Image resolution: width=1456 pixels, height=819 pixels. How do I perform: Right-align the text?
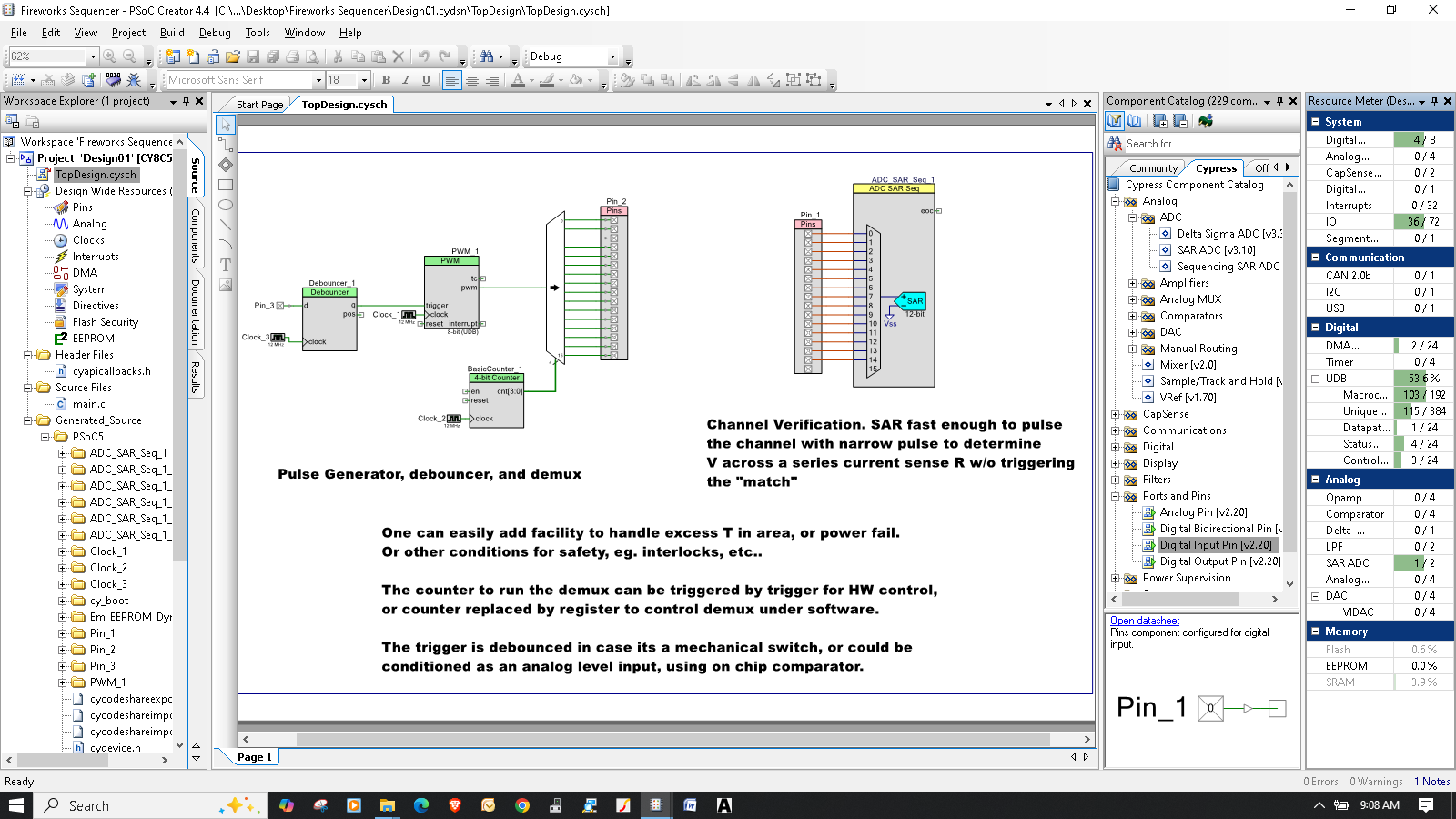492,80
